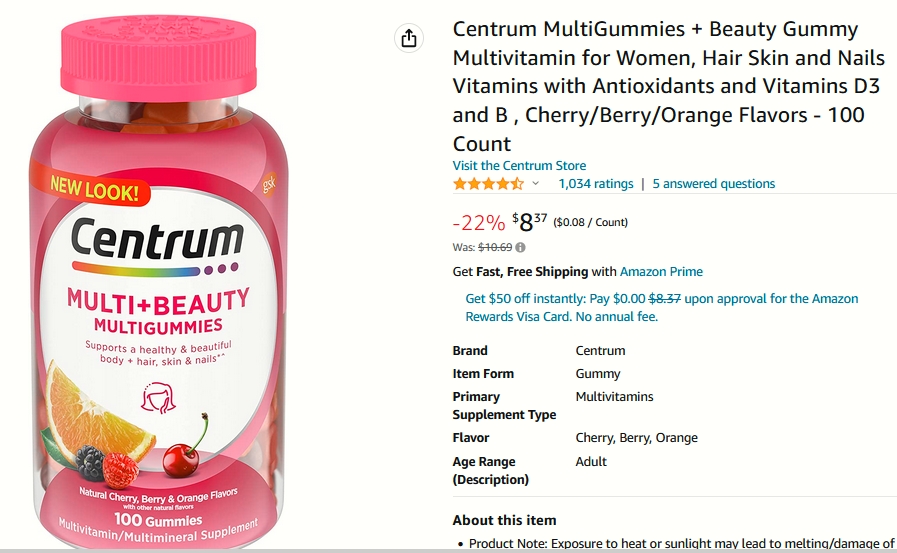This screenshot has width=897, height=553.
Task: Click the star rating icons
Action: (x=488, y=184)
